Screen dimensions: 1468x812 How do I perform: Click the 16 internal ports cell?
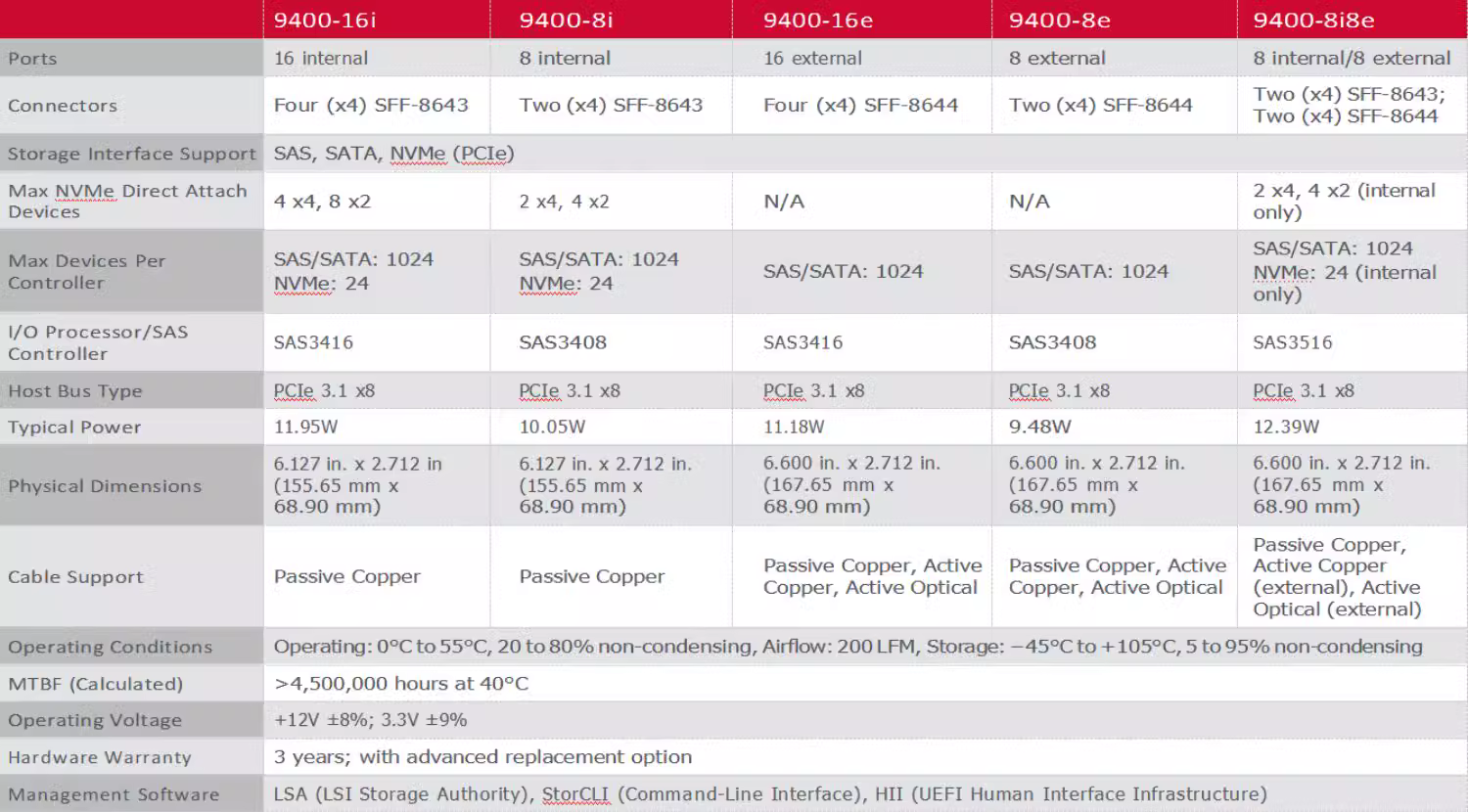[321, 59]
